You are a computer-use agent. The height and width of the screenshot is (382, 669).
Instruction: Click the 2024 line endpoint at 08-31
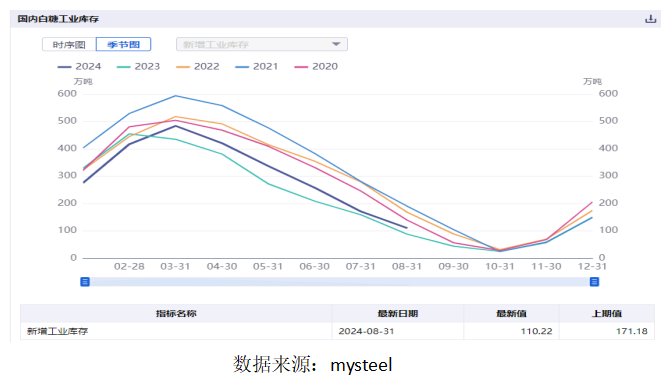[x=407, y=228]
